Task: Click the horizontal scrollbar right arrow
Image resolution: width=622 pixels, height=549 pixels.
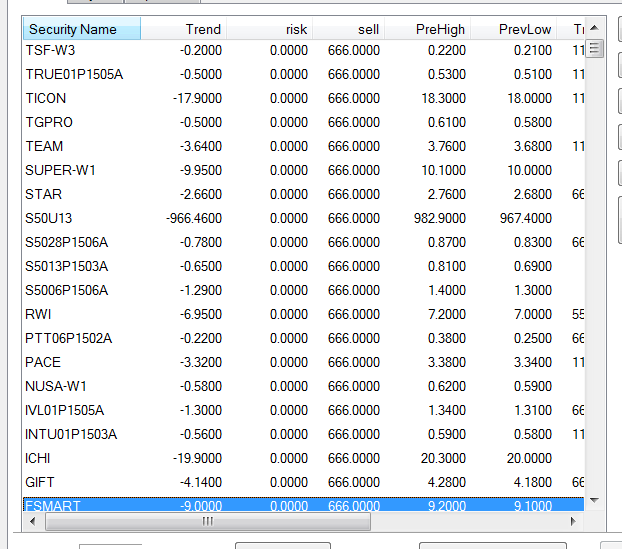Action: click(573, 521)
